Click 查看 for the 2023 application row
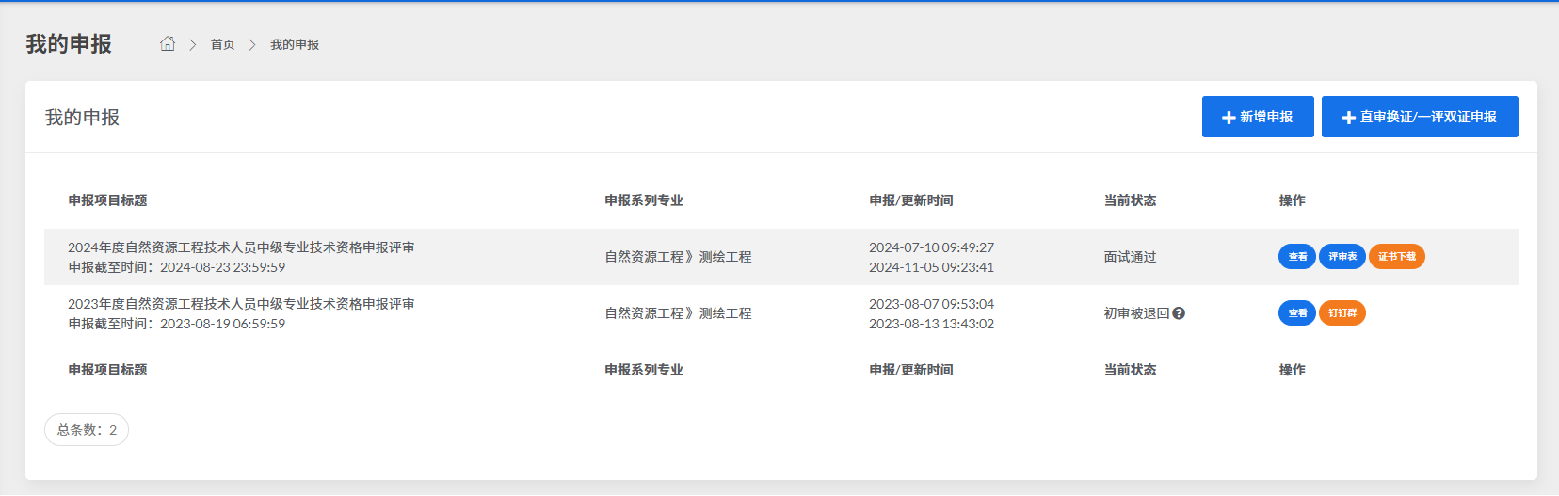The height and width of the screenshot is (496, 1559). coord(1297,313)
